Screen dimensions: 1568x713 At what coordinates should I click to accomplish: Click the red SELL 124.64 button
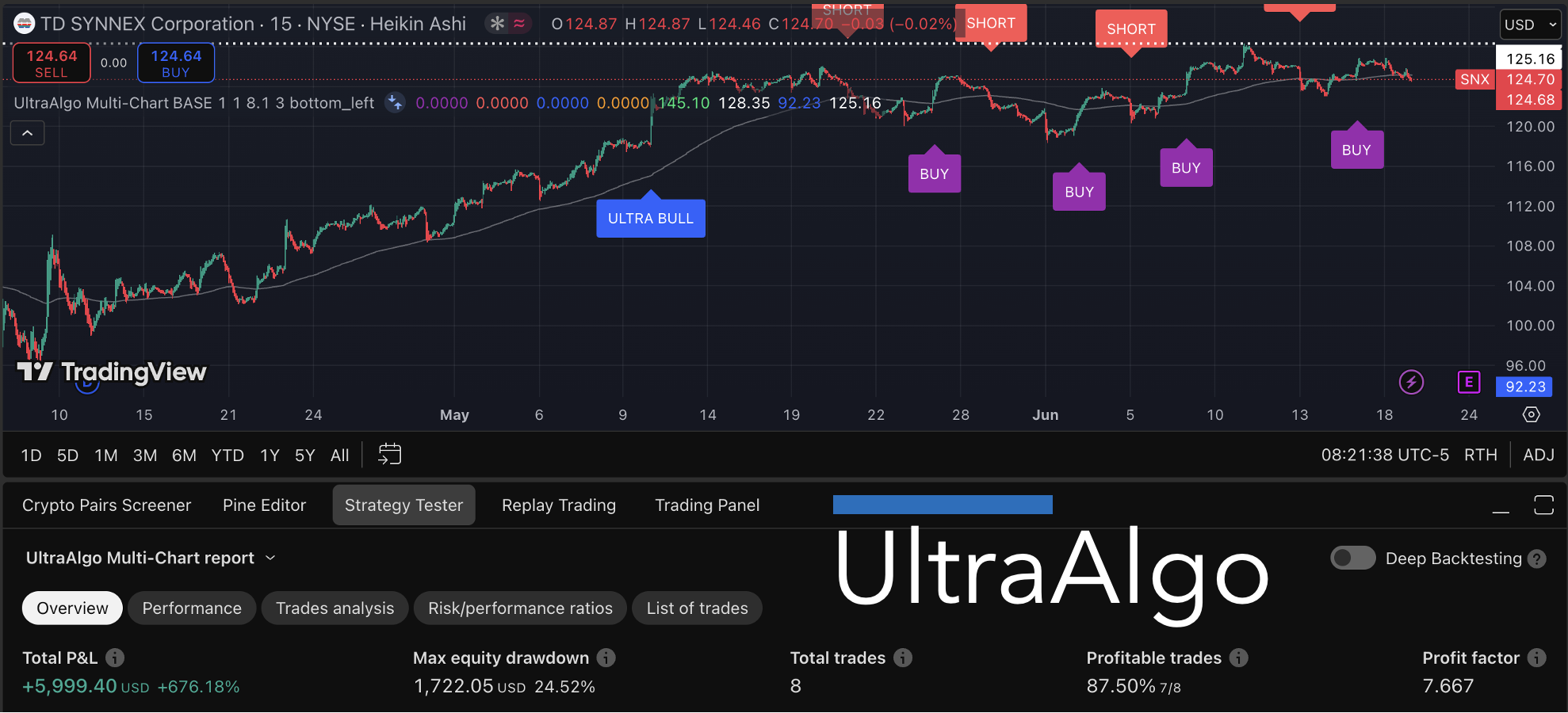coord(52,63)
